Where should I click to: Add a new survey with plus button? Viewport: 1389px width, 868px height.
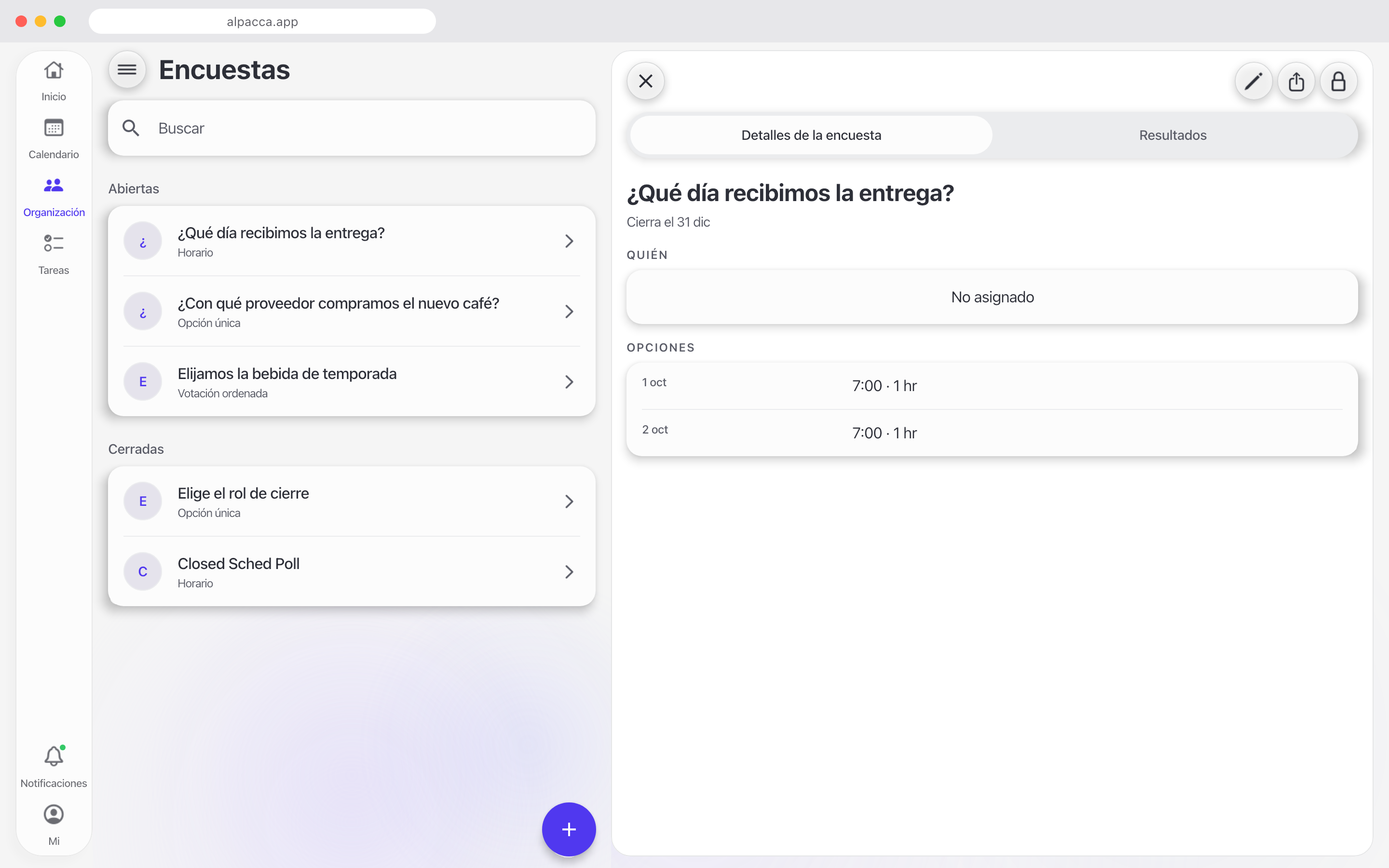(569, 829)
